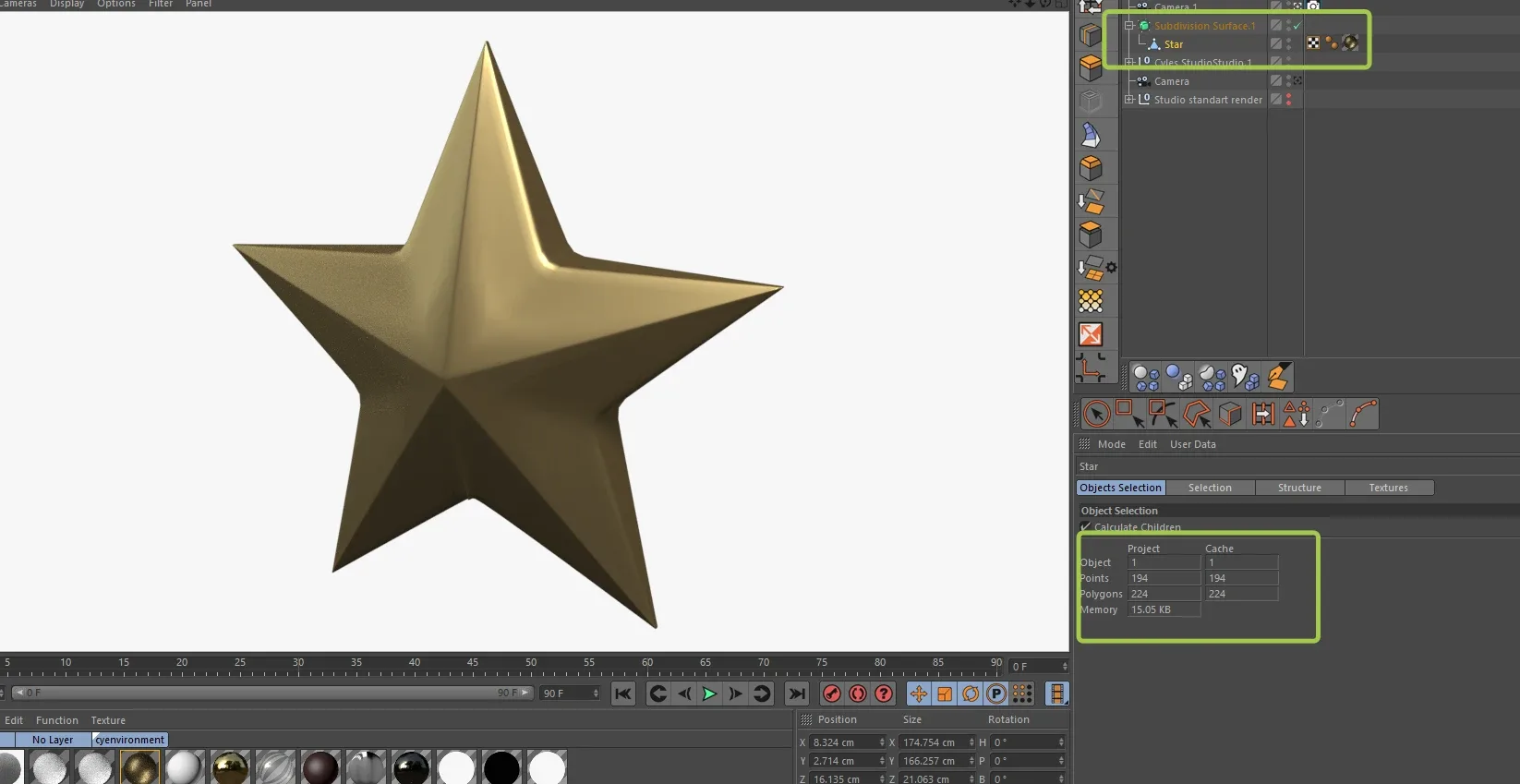This screenshot has width=1520, height=784.
Task: Click the orange pen and plane icon
Action: click(1279, 377)
